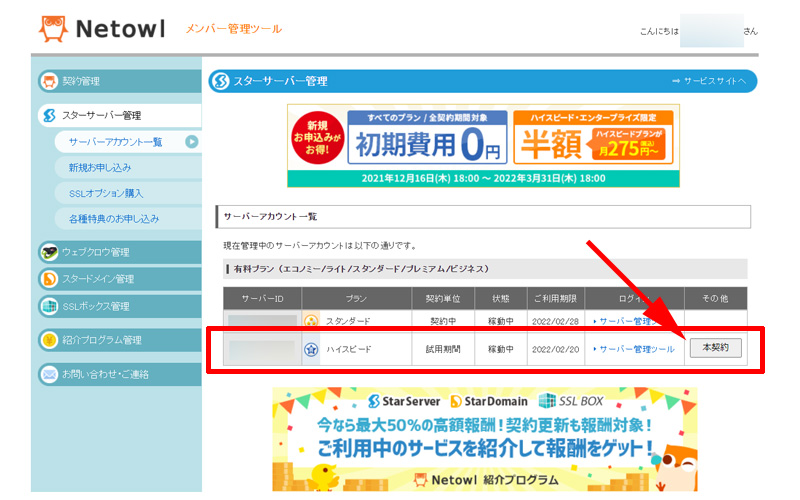Click the ウェブクロウ管理 crow icon
The image size is (800, 500).
pyautogui.click(x=49, y=252)
